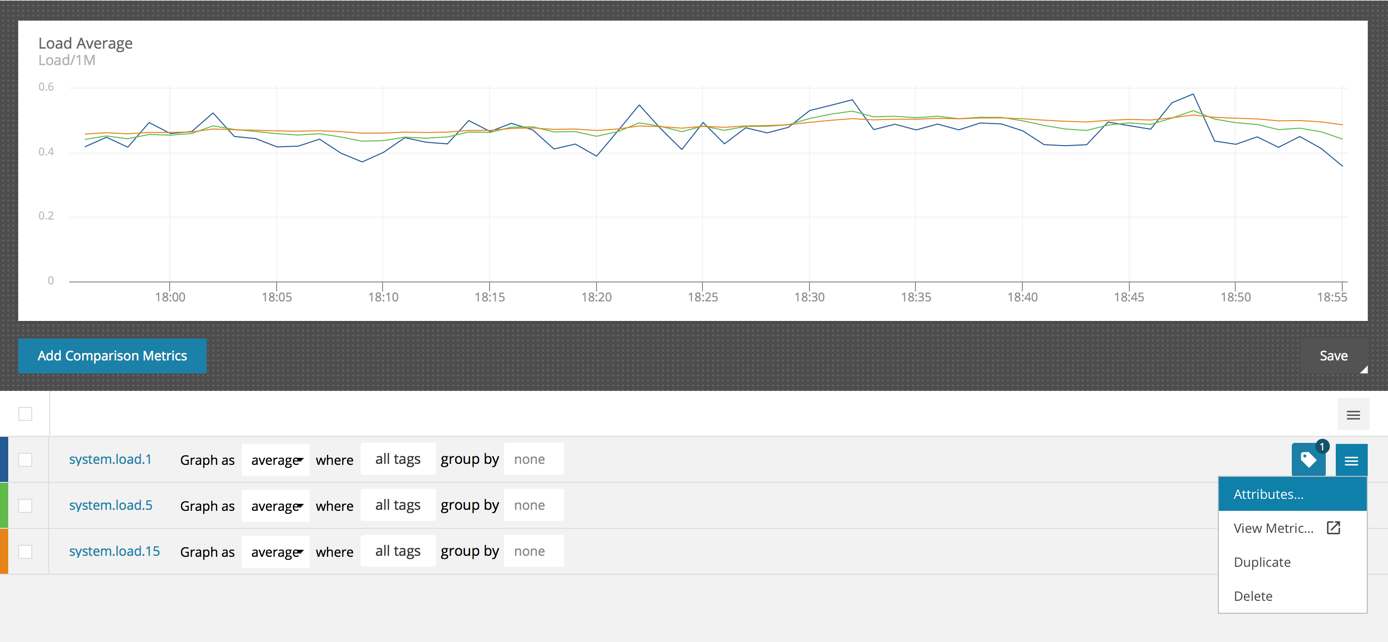Open the average dropdown for system.load.5
This screenshot has width=1388, height=642.
tap(276, 506)
